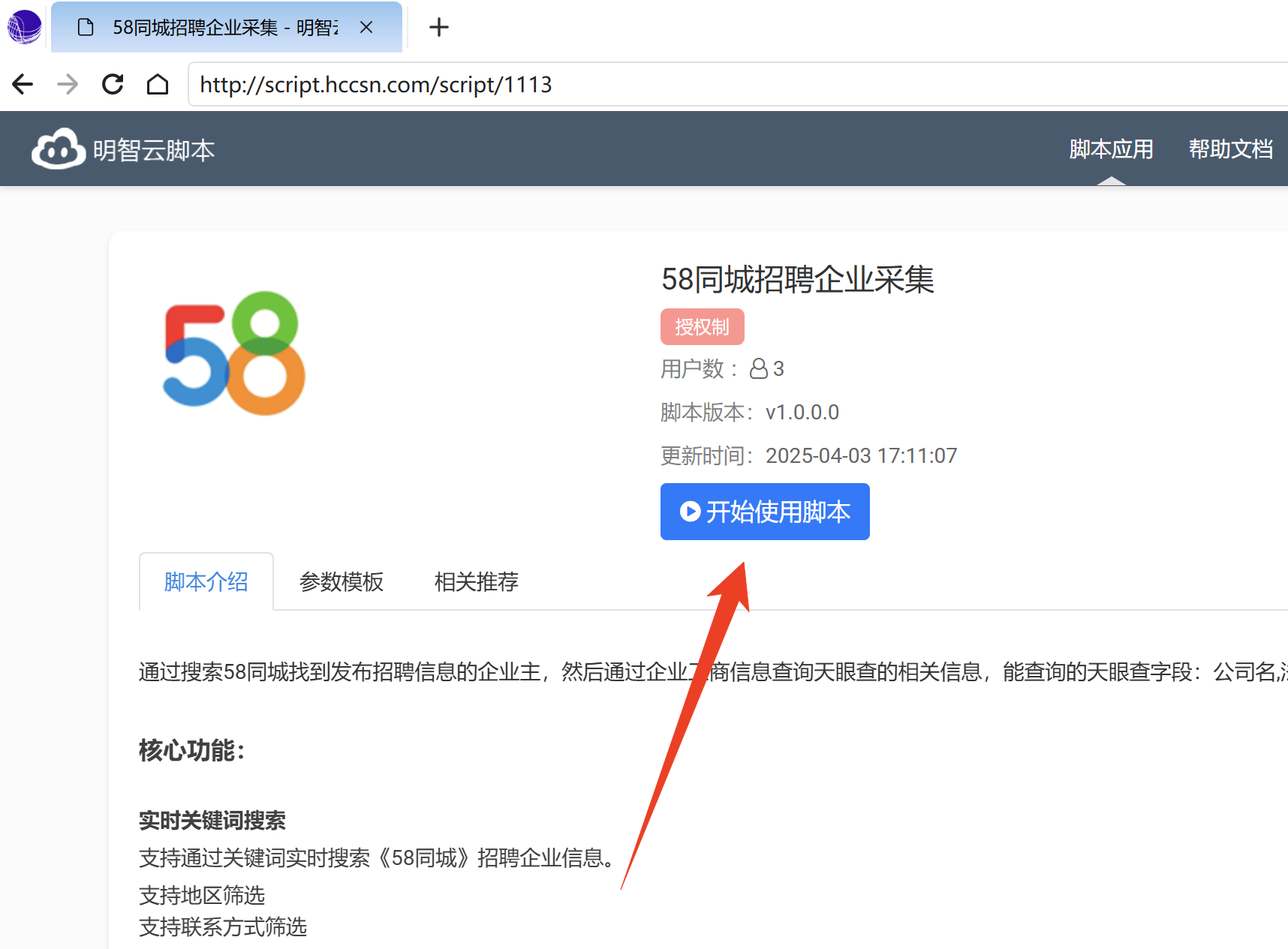1288x949 pixels.
Task: Open 脚本应用 in the top navigation
Action: click(1111, 149)
